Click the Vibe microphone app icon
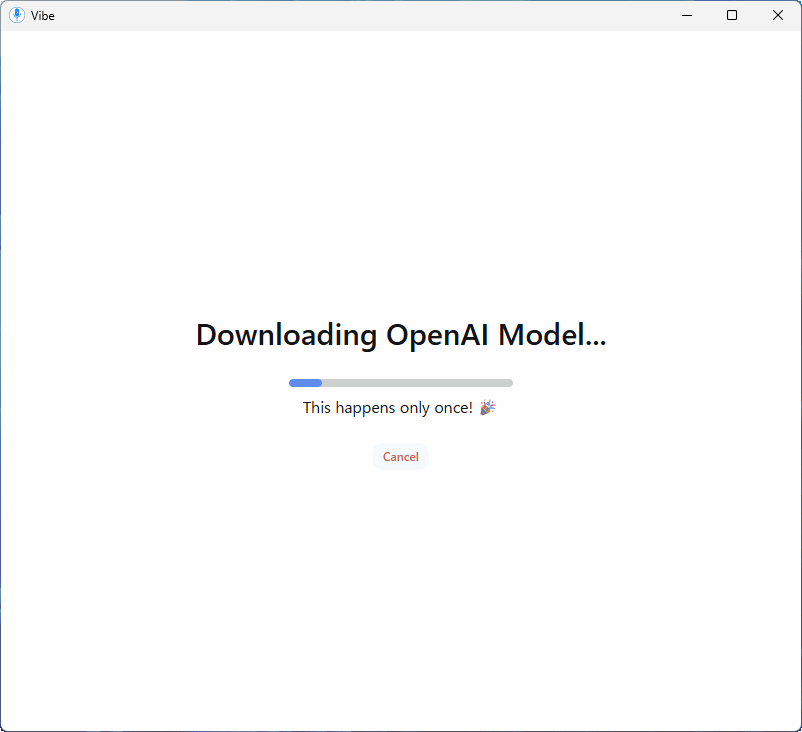802x732 pixels. [x=17, y=15]
